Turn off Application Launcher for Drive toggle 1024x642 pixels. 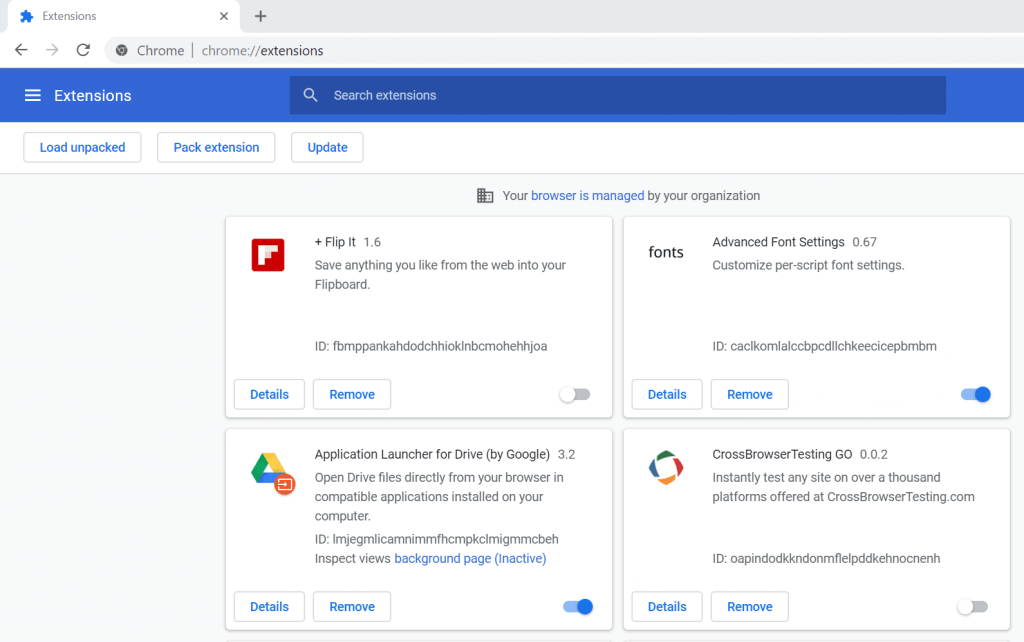click(x=578, y=607)
